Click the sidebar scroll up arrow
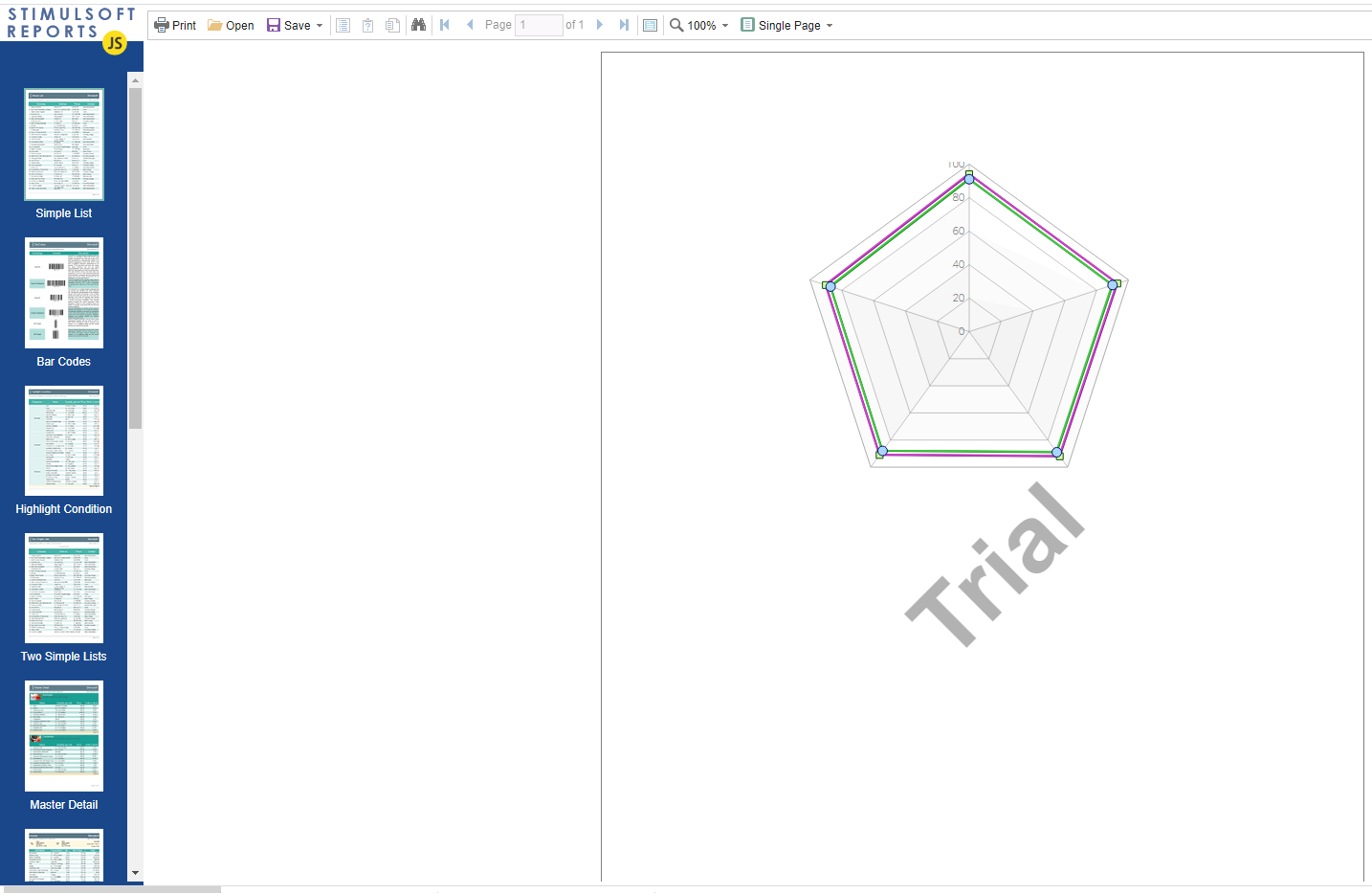Screen dimensions: 1372x893 click(x=135, y=80)
